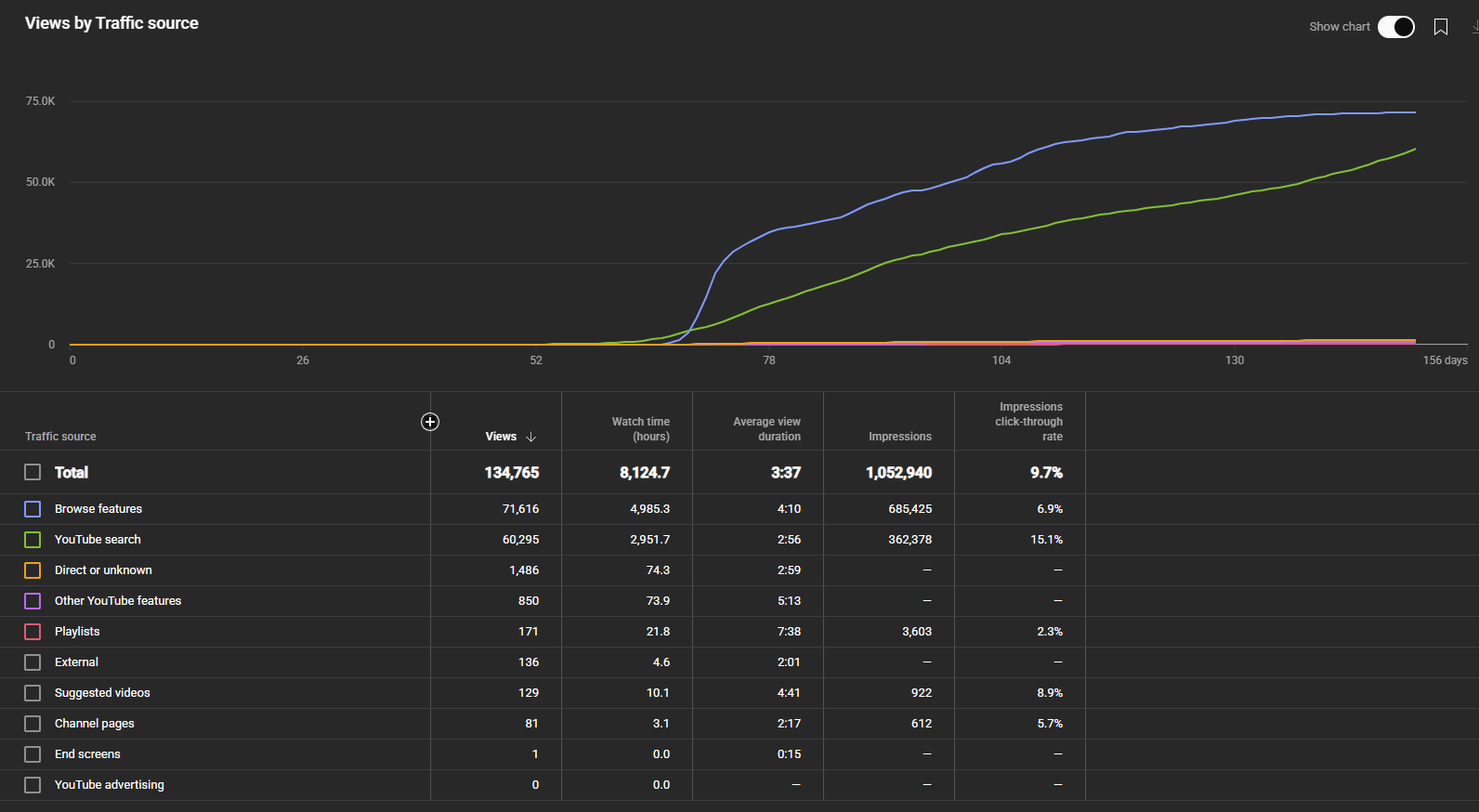The image size is (1479, 812).
Task: Uncheck the YouTube search checkbox
Action: [x=33, y=540]
